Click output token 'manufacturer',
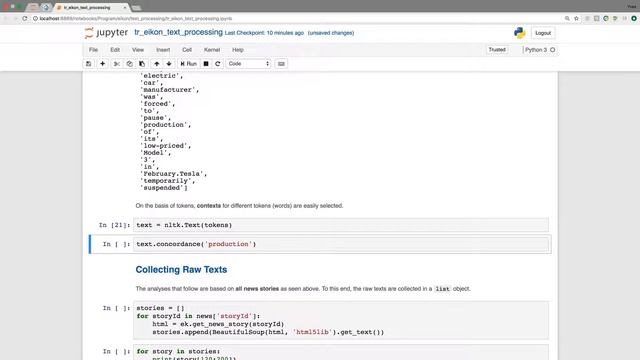Image resolution: width=640 pixels, height=360 pixels. pyautogui.click(x=169, y=90)
